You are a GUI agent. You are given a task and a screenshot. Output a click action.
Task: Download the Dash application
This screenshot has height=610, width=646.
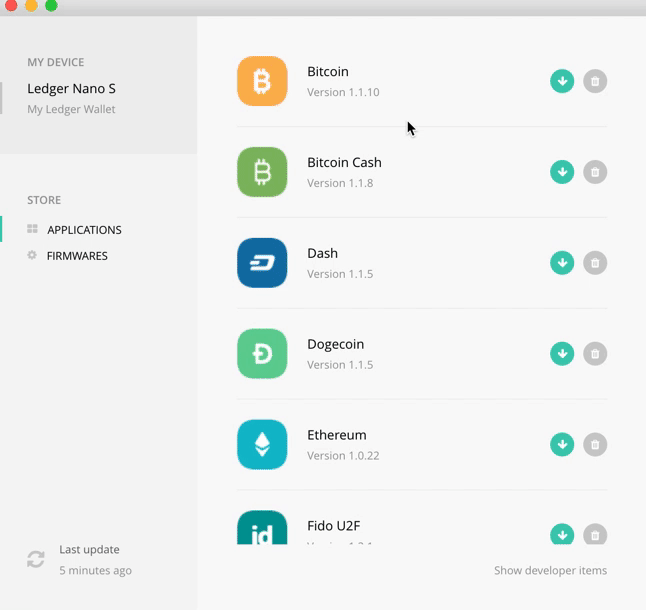[562, 263]
